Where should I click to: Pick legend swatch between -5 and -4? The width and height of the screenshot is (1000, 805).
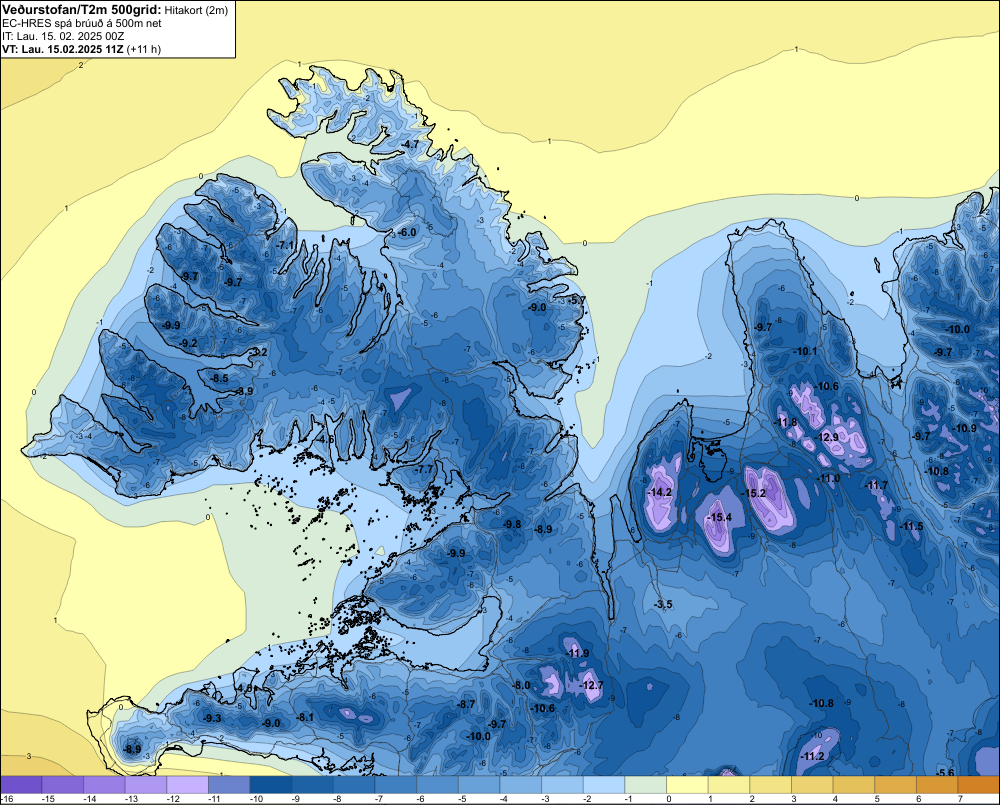(x=479, y=785)
